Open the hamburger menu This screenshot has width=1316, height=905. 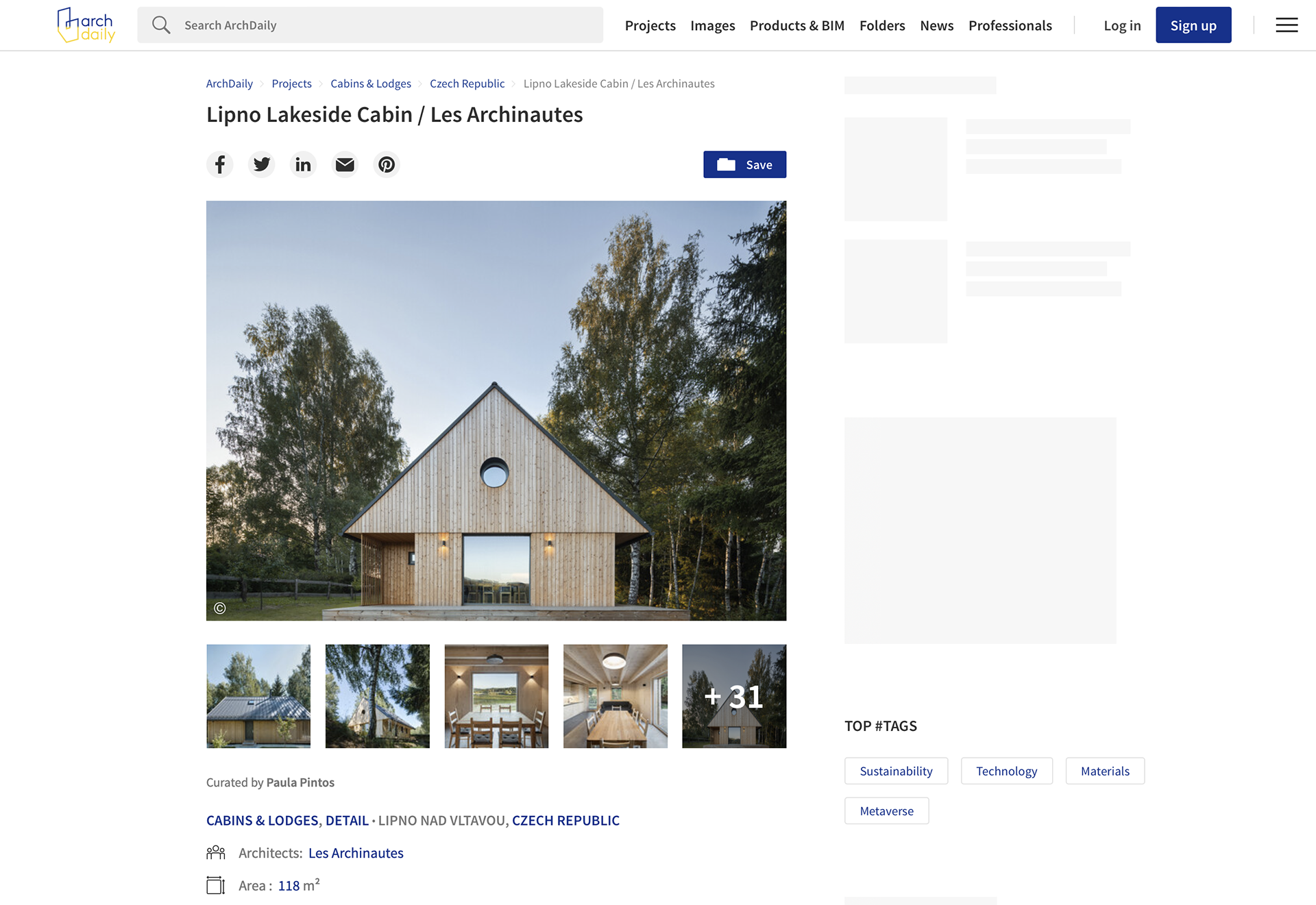tap(1287, 25)
